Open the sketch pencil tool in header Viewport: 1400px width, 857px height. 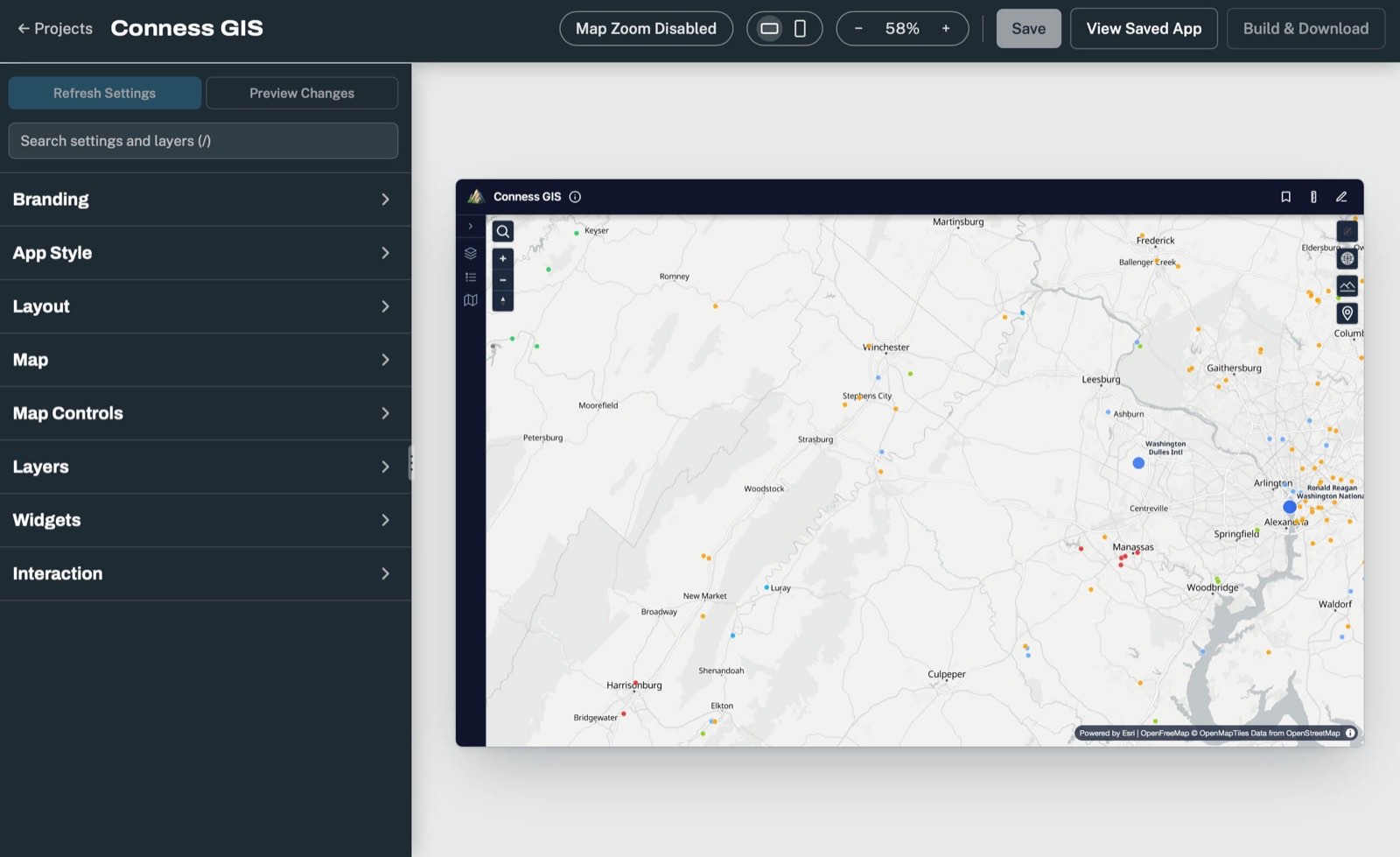[1341, 197]
